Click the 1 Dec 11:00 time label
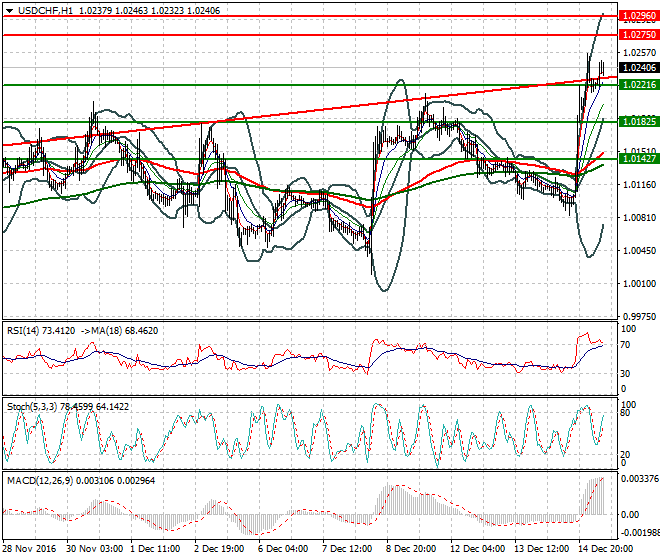The width and height of the screenshot is (660, 560). [x=155, y=549]
